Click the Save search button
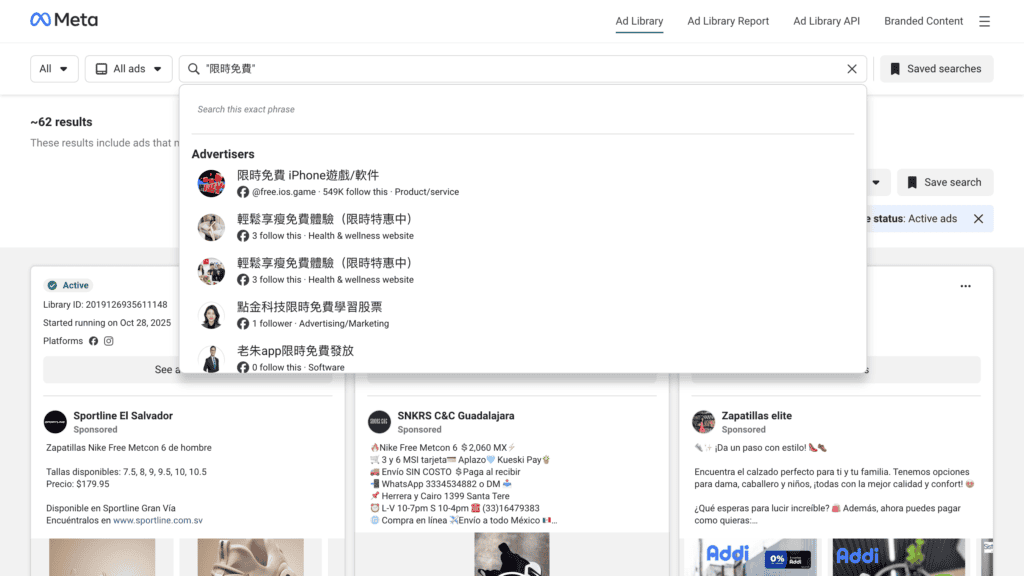The height and width of the screenshot is (576, 1024). pos(944,182)
